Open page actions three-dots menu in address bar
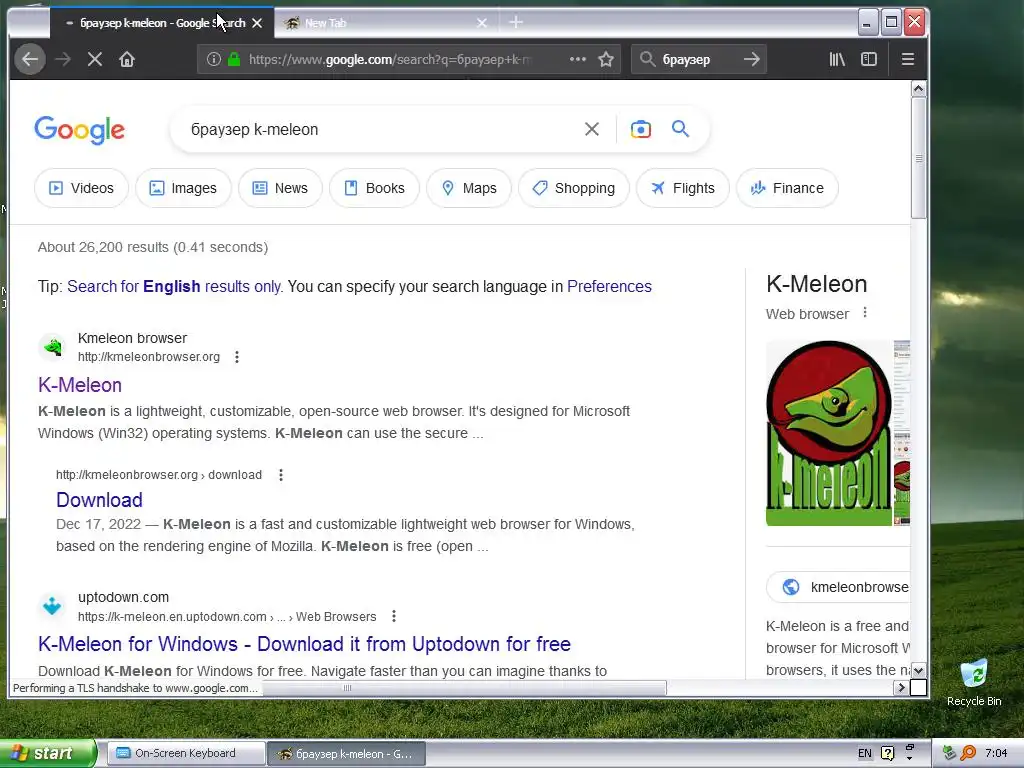The image size is (1024, 768). pos(577,59)
